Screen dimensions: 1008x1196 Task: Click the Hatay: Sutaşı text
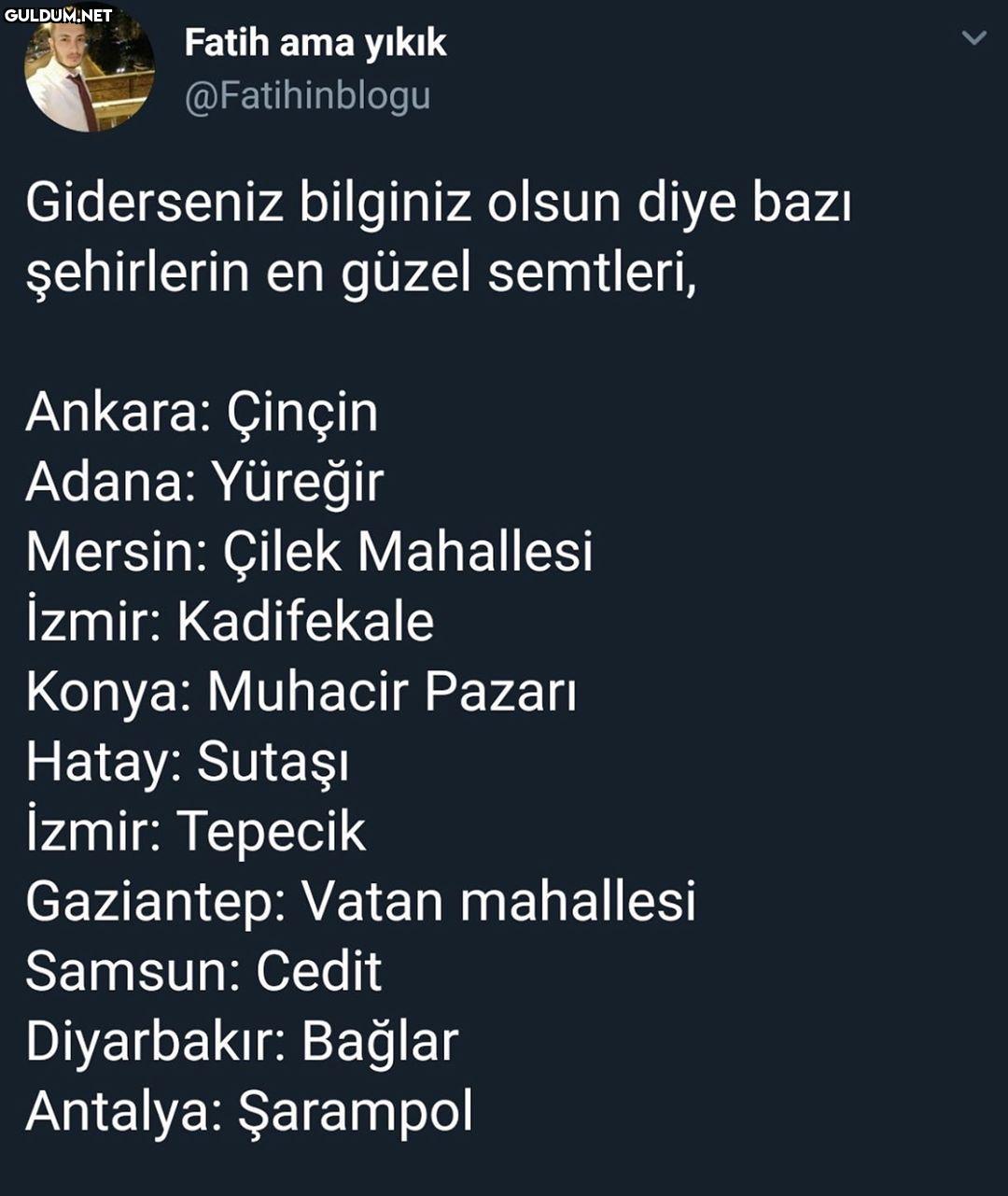[188, 762]
